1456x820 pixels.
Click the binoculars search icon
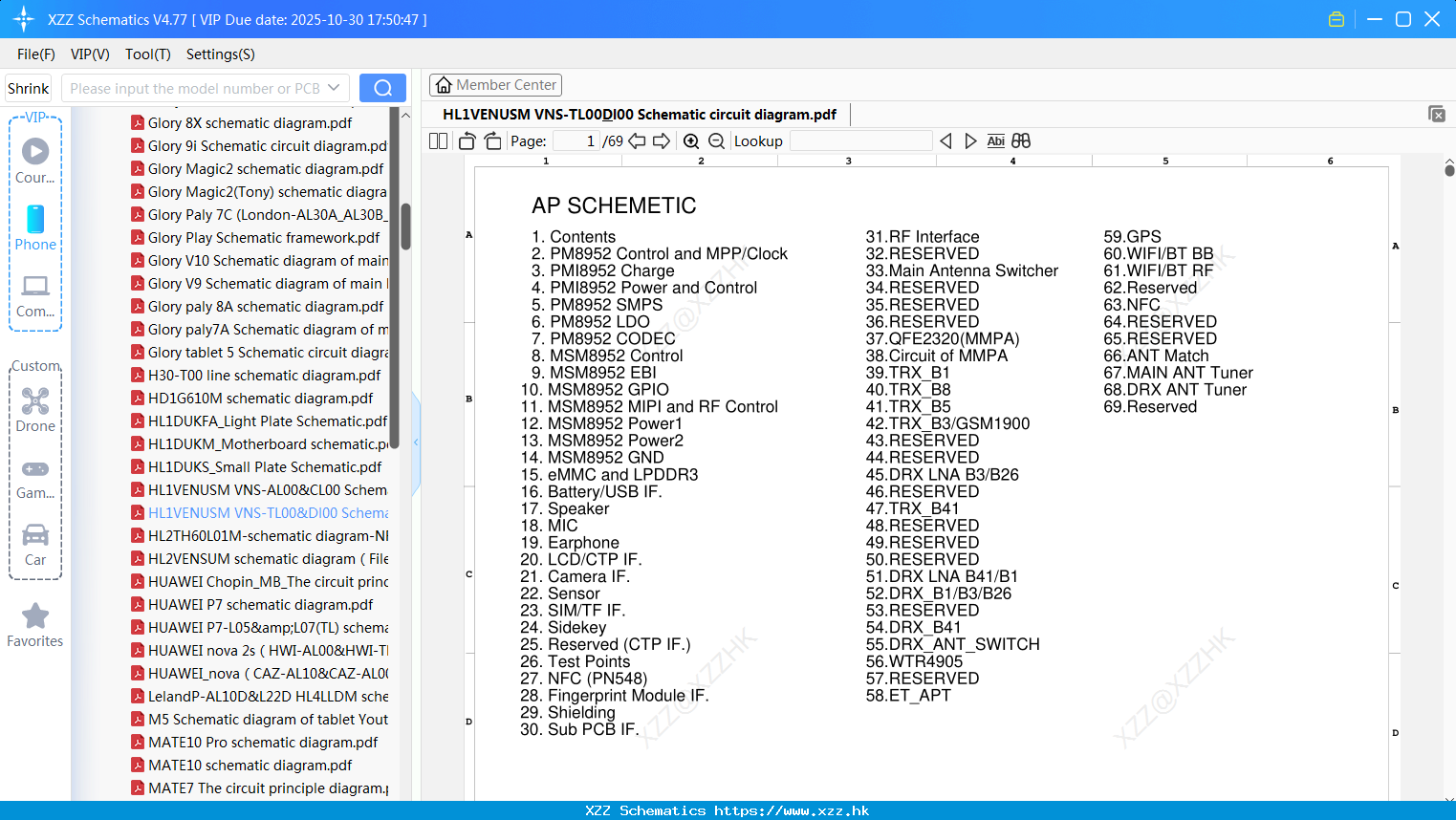[1021, 140]
